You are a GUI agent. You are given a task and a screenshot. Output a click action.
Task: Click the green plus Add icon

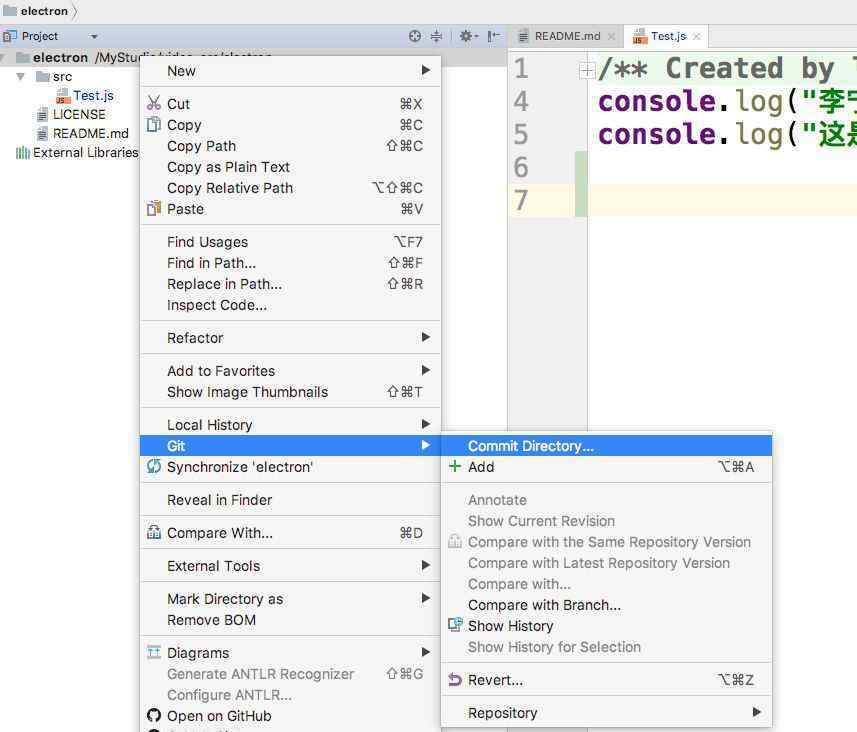tap(455, 466)
